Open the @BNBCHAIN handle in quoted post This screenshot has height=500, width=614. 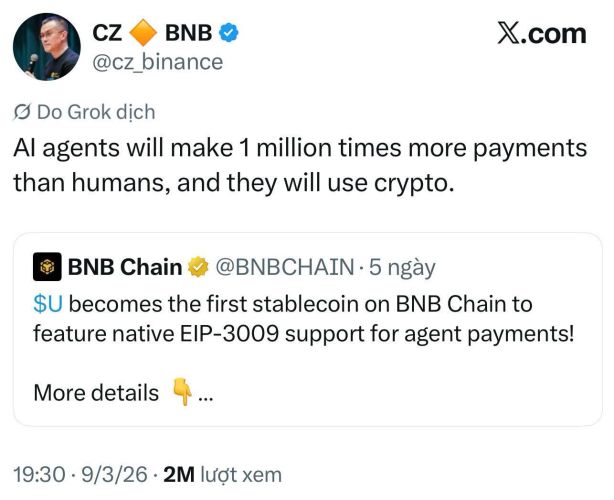point(284,267)
